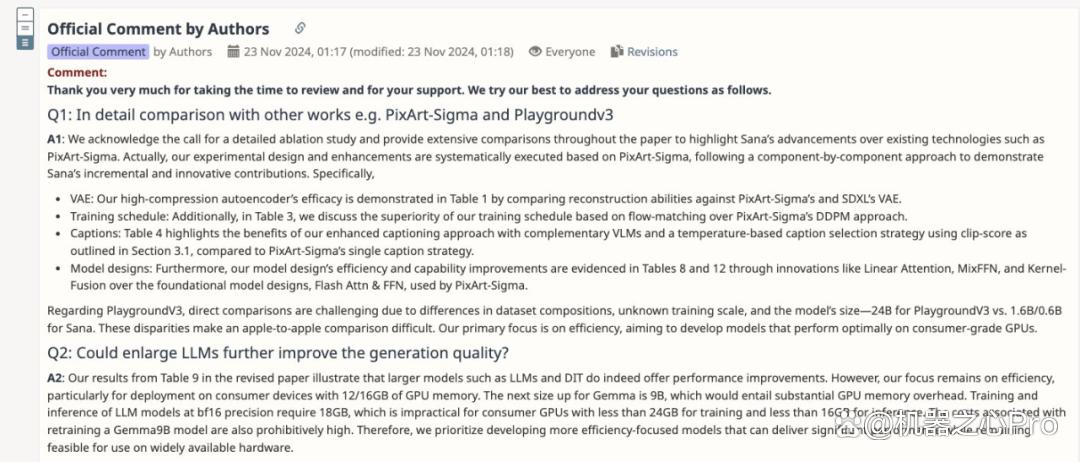1080x462 pixels.
Task: Click the Q2 enlarge LLMs heading
Action: (278, 354)
